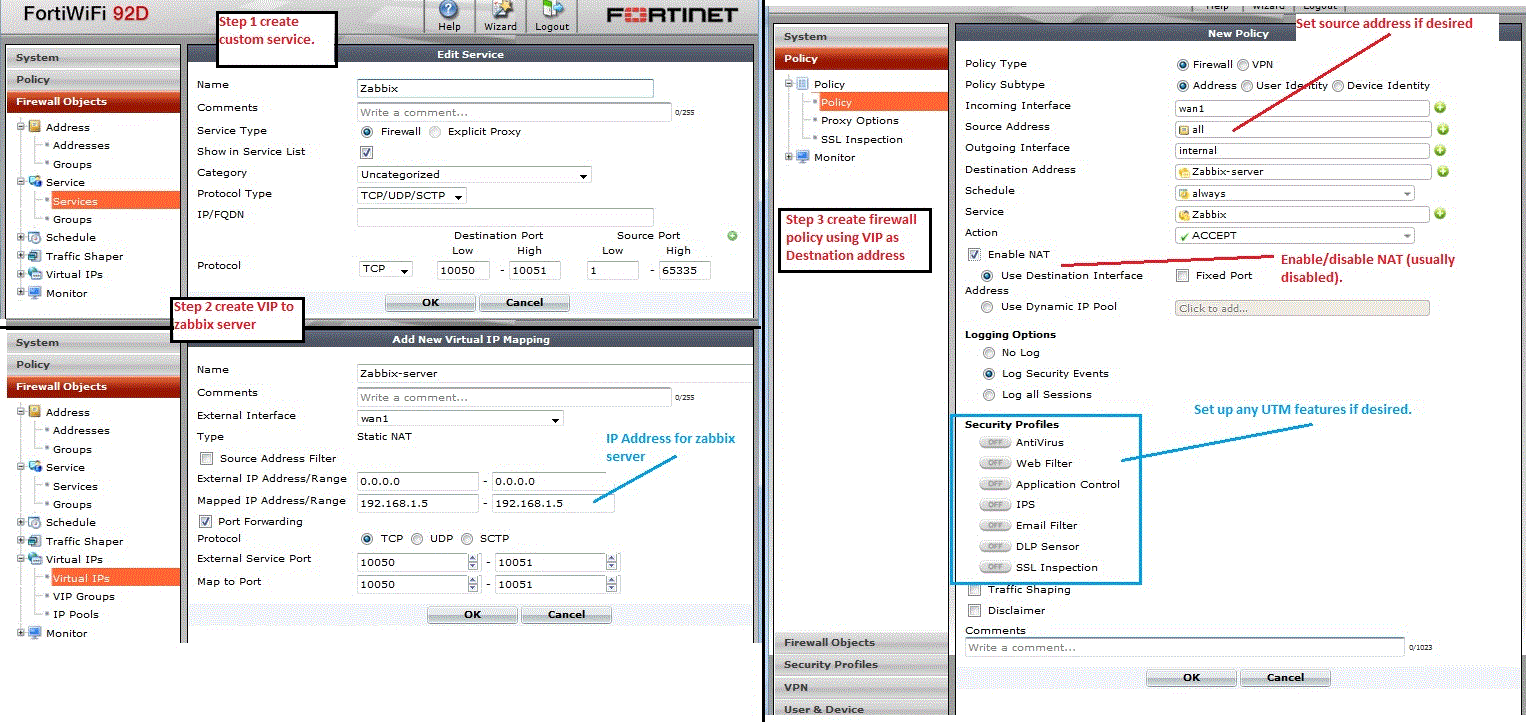Enable the Email Filter toggle
This screenshot has width=1526, height=722.
point(995,525)
